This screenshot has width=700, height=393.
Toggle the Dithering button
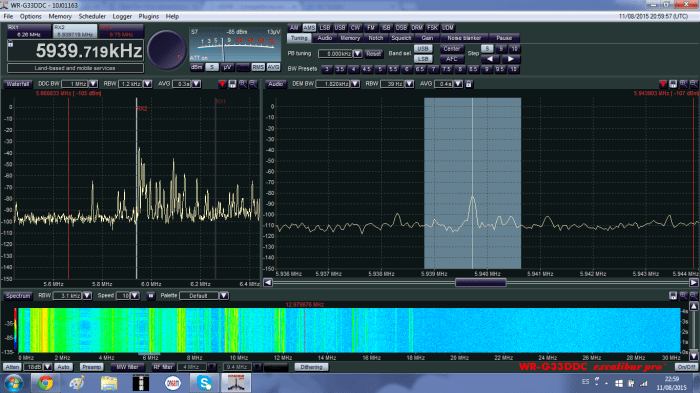tap(311, 367)
